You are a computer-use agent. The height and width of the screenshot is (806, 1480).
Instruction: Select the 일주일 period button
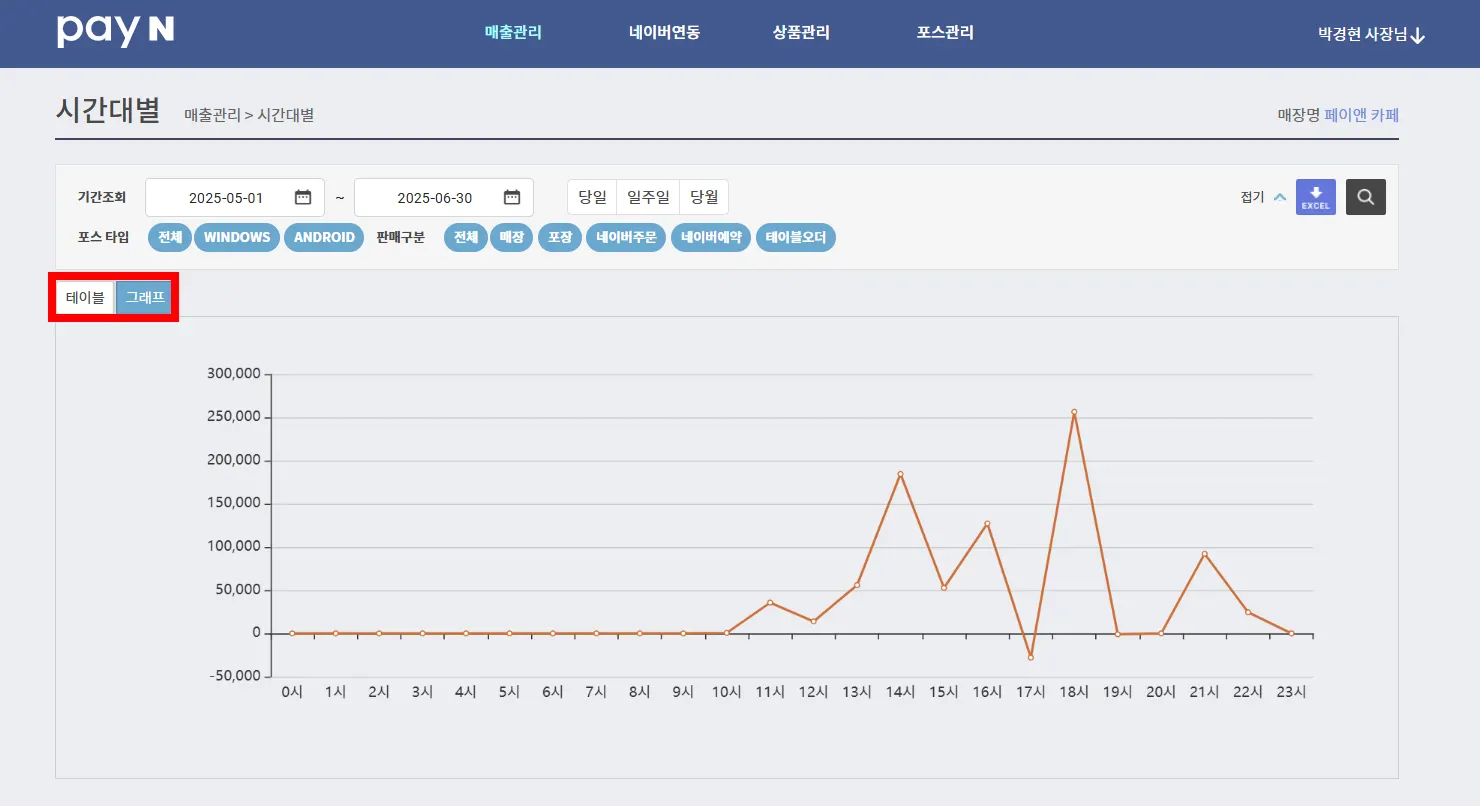[x=648, y=197]
